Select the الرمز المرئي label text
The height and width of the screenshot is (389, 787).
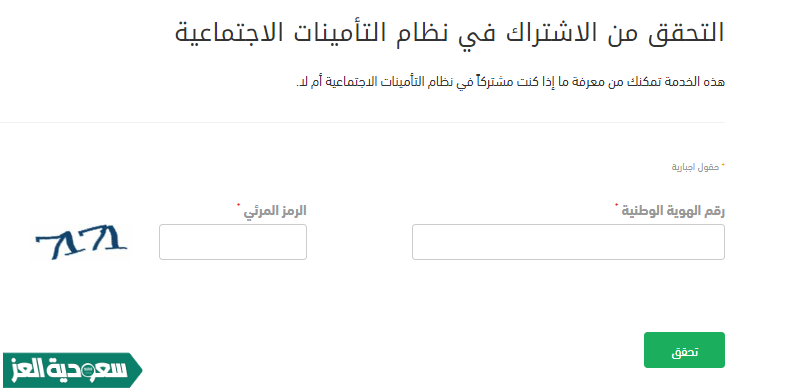pyautogui.click(x=275, y=211)
